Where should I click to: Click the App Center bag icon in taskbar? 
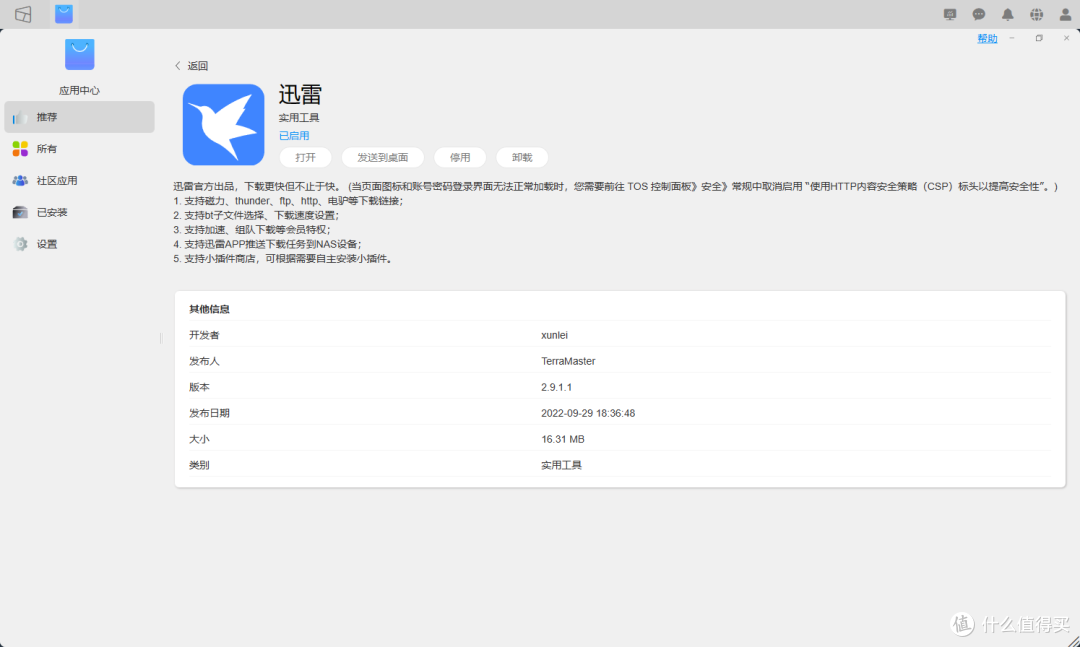pyautogui.click(x=64, y=14)
